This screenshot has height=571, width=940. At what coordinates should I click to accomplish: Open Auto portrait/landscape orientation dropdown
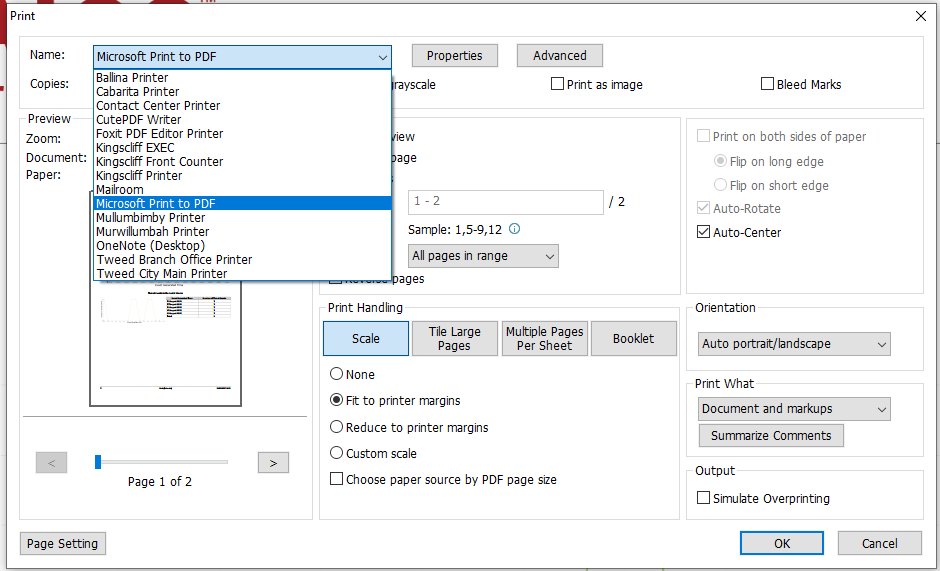(x=794, y=344)
